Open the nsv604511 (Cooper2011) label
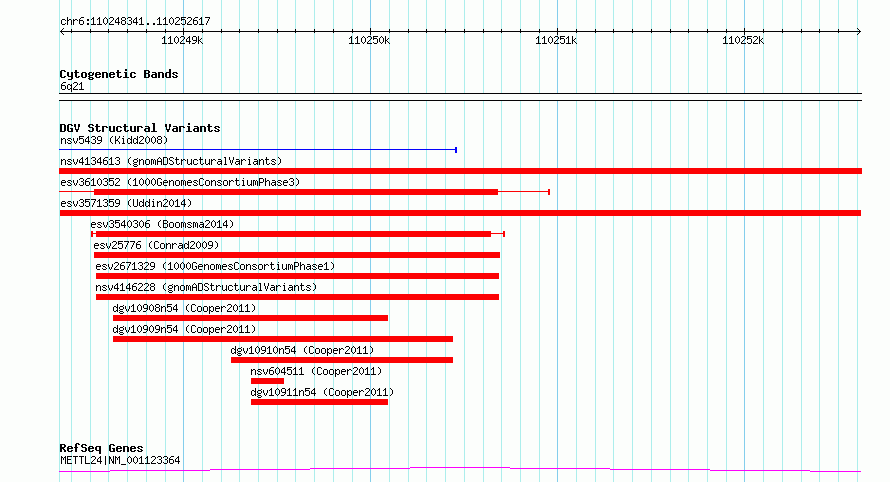 pos(316,371)
